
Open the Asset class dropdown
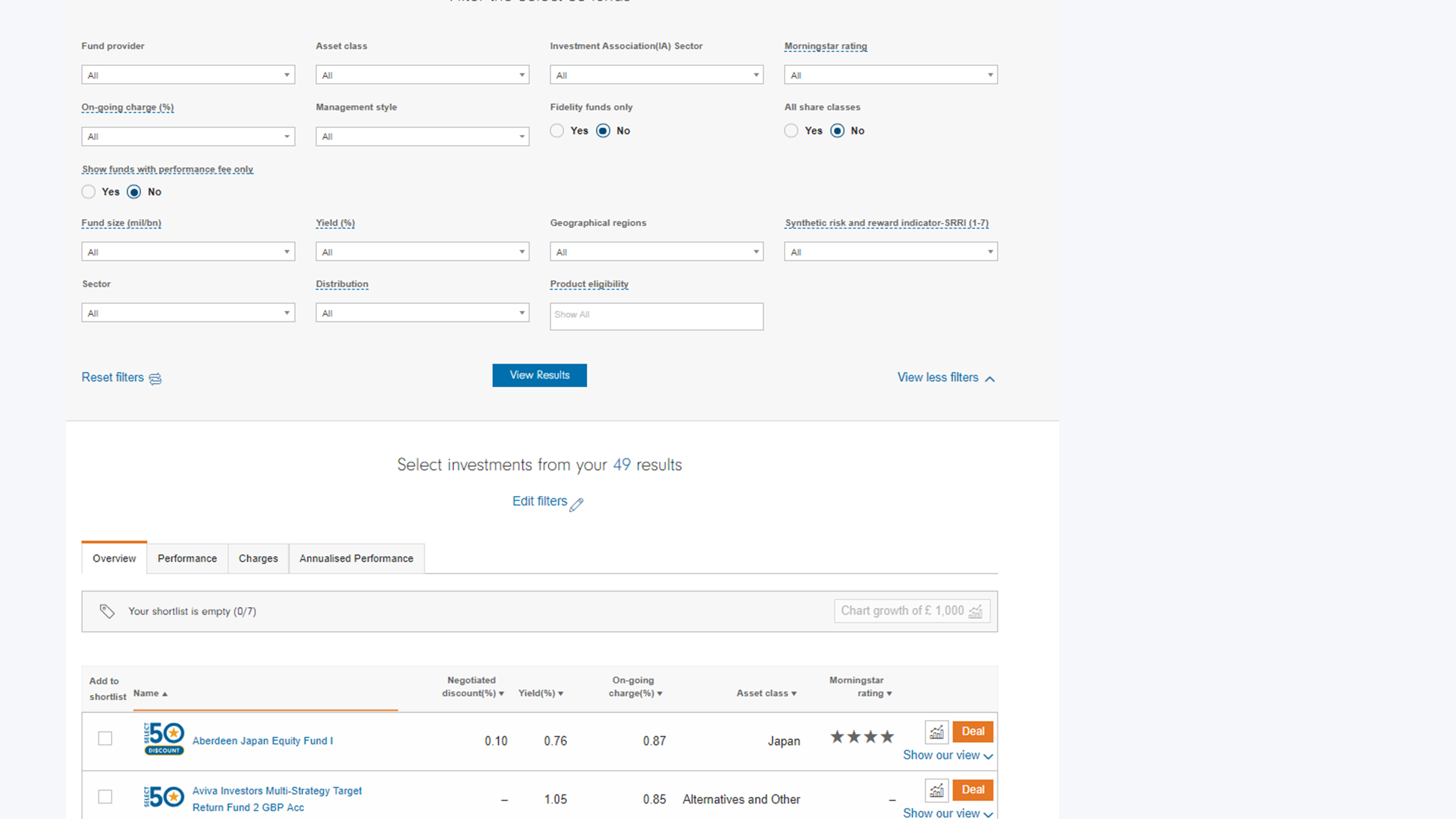[423, 75]
